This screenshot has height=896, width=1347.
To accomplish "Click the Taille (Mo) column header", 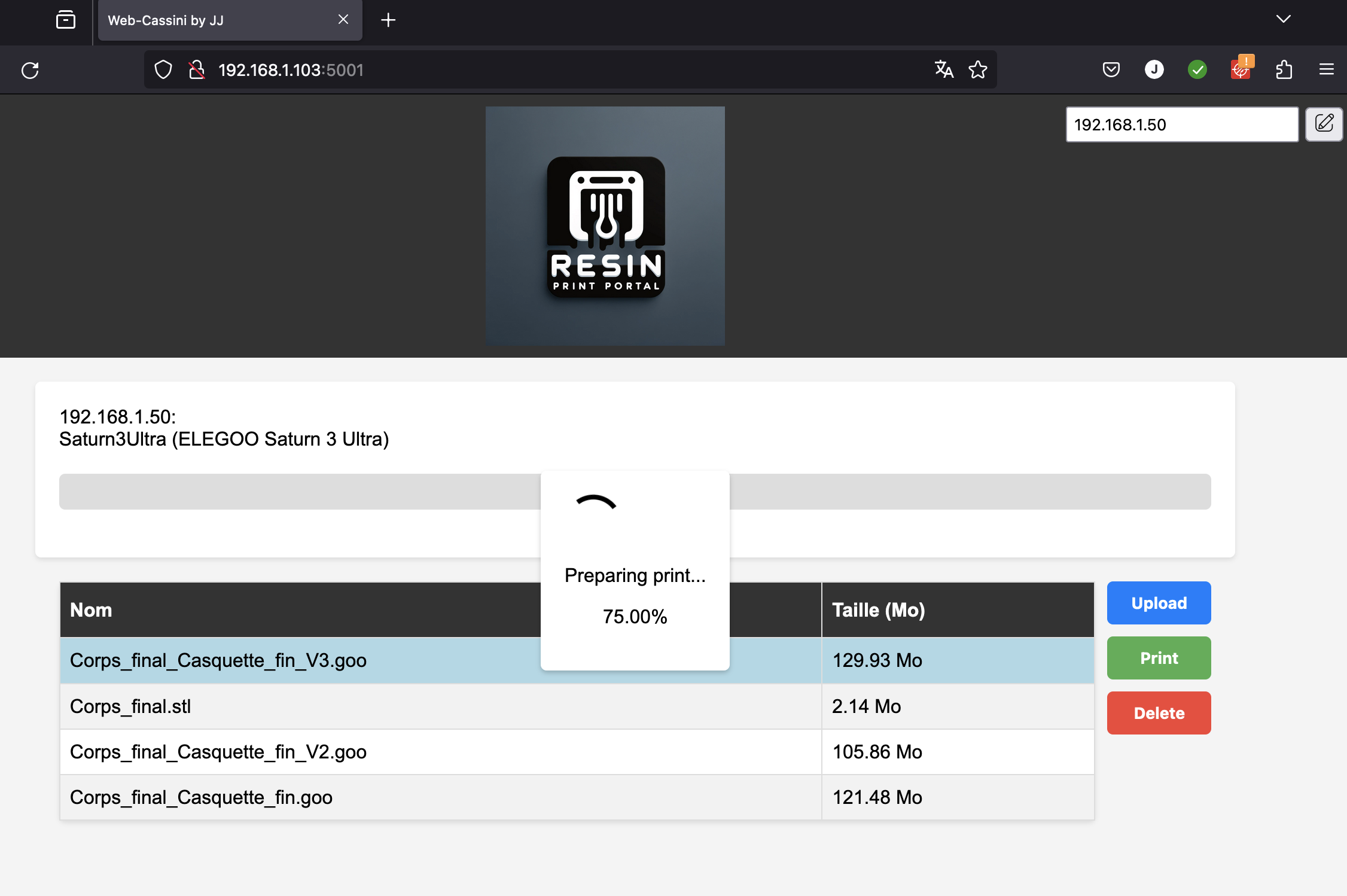I will click(958, 610).
